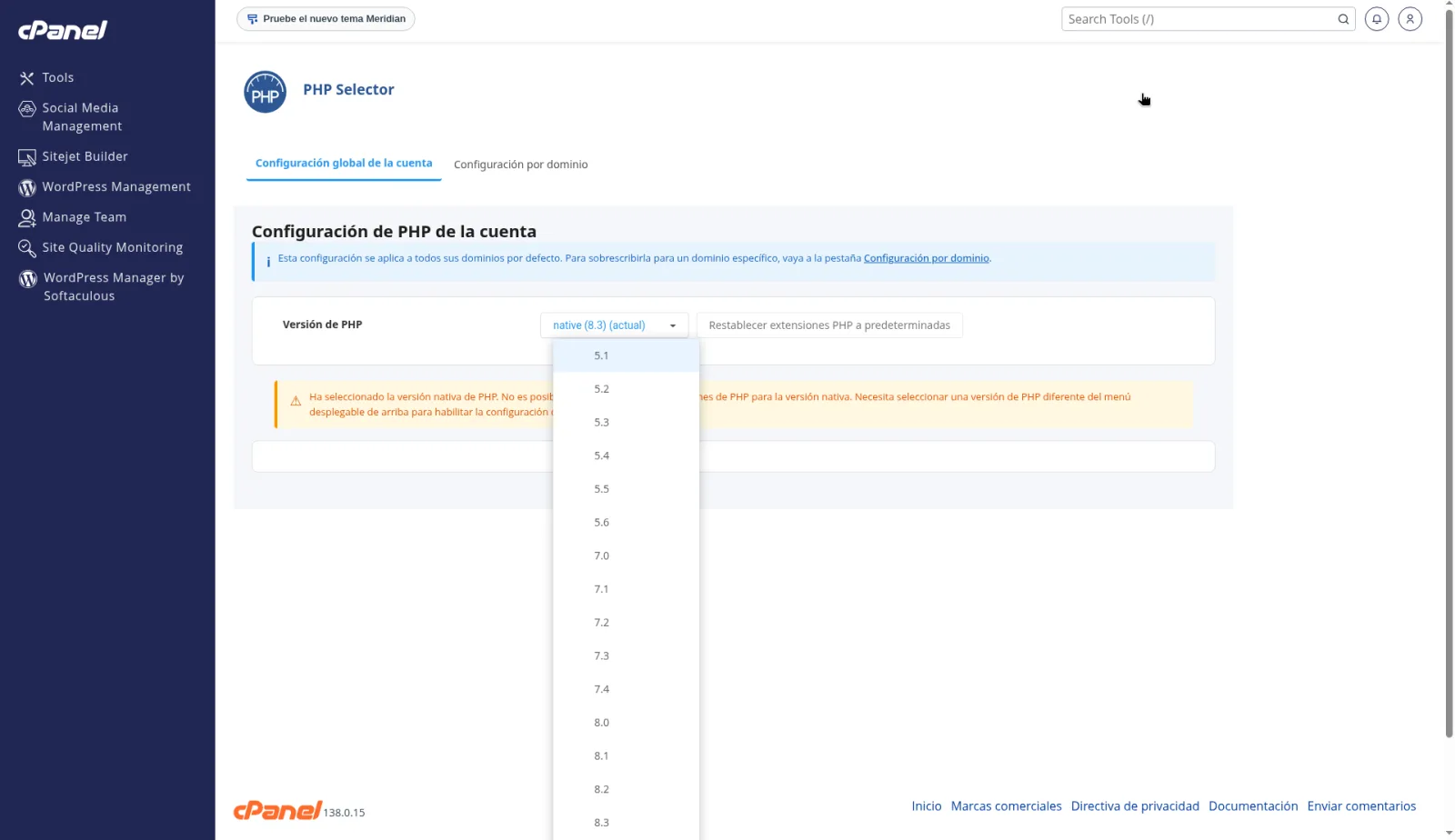Switch to Configuración por dominio tab
Viewport: 1455px width, 840px height.
click(521, 165)
